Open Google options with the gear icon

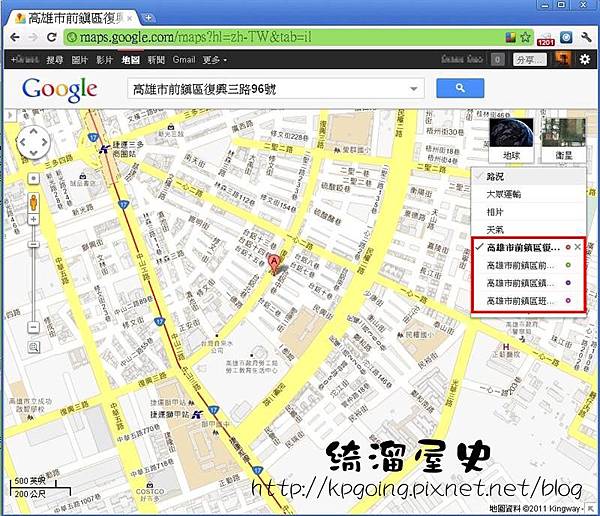585,59
